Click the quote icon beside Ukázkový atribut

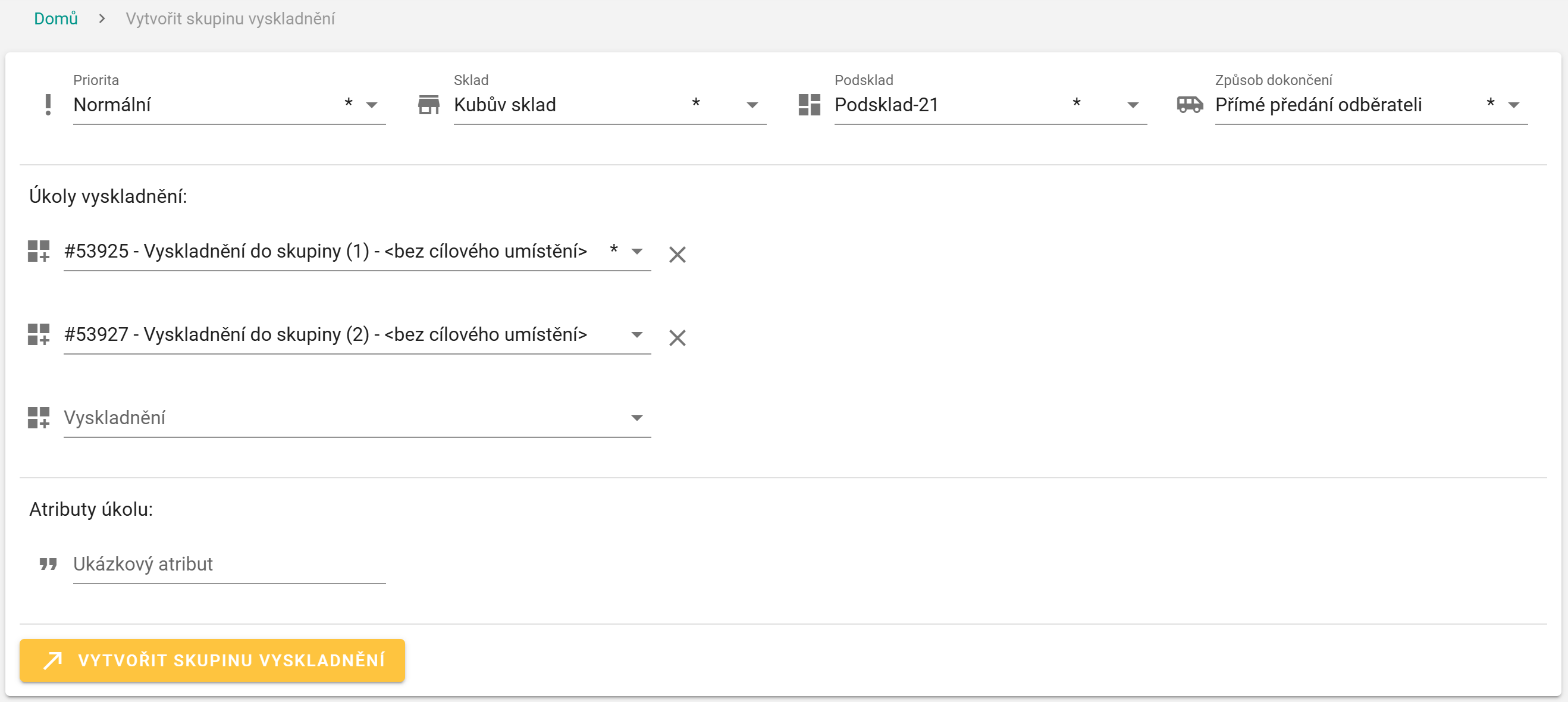(x=48, y=564)
